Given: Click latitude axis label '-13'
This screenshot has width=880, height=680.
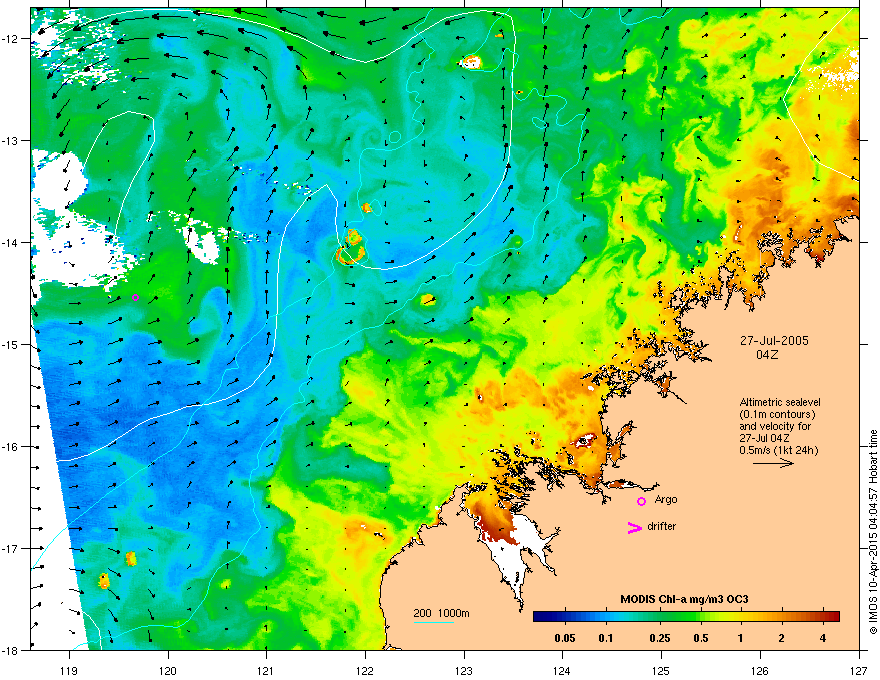Looking at the screenshot, I should (10, 141).
